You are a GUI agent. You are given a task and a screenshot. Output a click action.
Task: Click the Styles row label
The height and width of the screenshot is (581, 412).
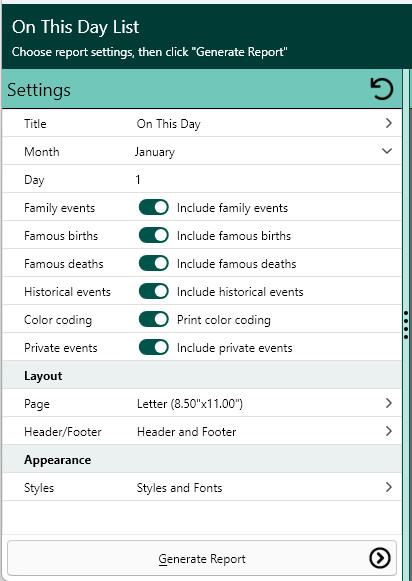pyautogui.click(x=39, y=488)
